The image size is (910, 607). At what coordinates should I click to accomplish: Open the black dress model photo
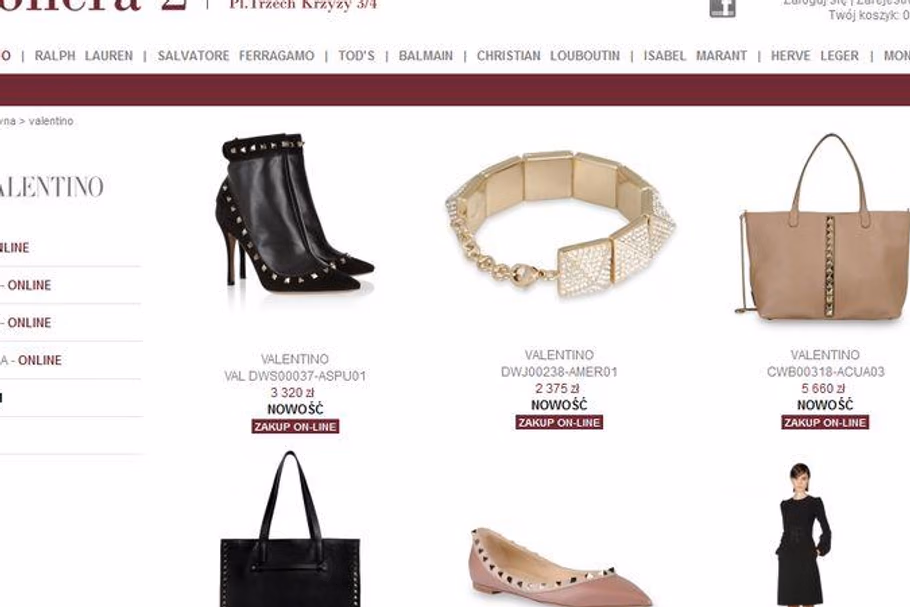click(803, 534)
